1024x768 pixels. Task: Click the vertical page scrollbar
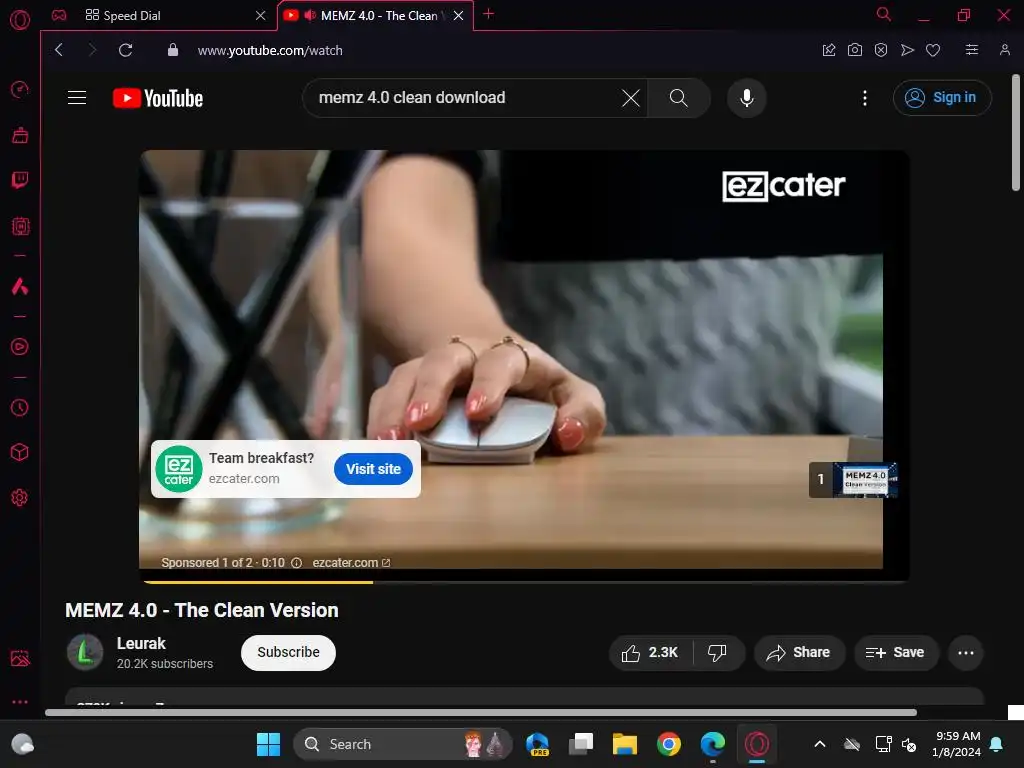coord(1016,133)
